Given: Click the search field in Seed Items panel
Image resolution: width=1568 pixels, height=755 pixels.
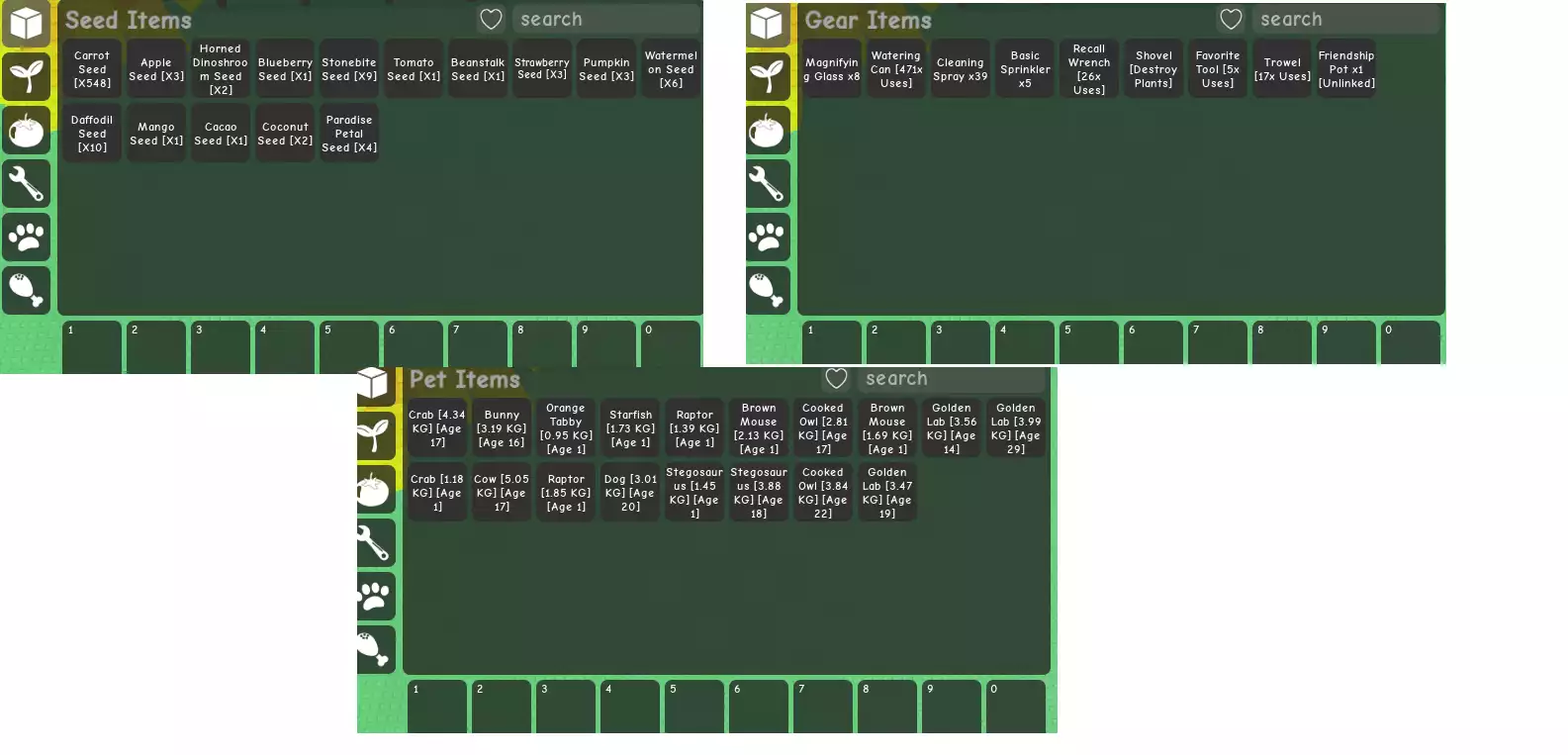Looking at the screenshot, I should [605, 19].
